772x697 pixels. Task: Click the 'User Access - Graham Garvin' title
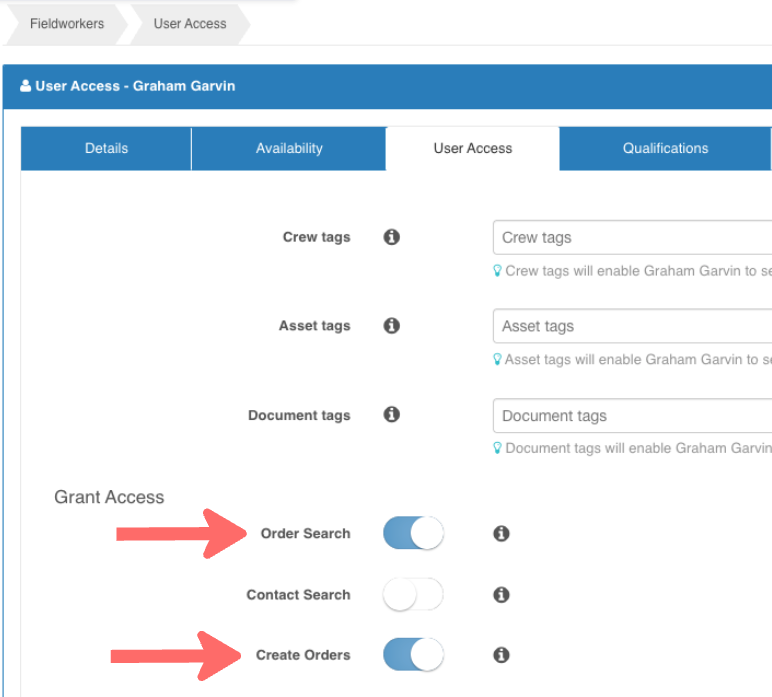point(135,86)
